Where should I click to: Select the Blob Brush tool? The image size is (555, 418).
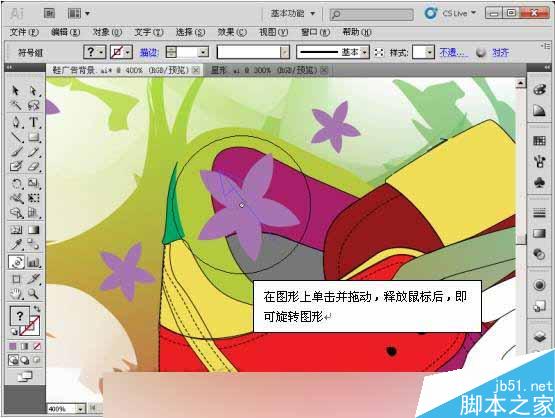click(x=16, y=166)
